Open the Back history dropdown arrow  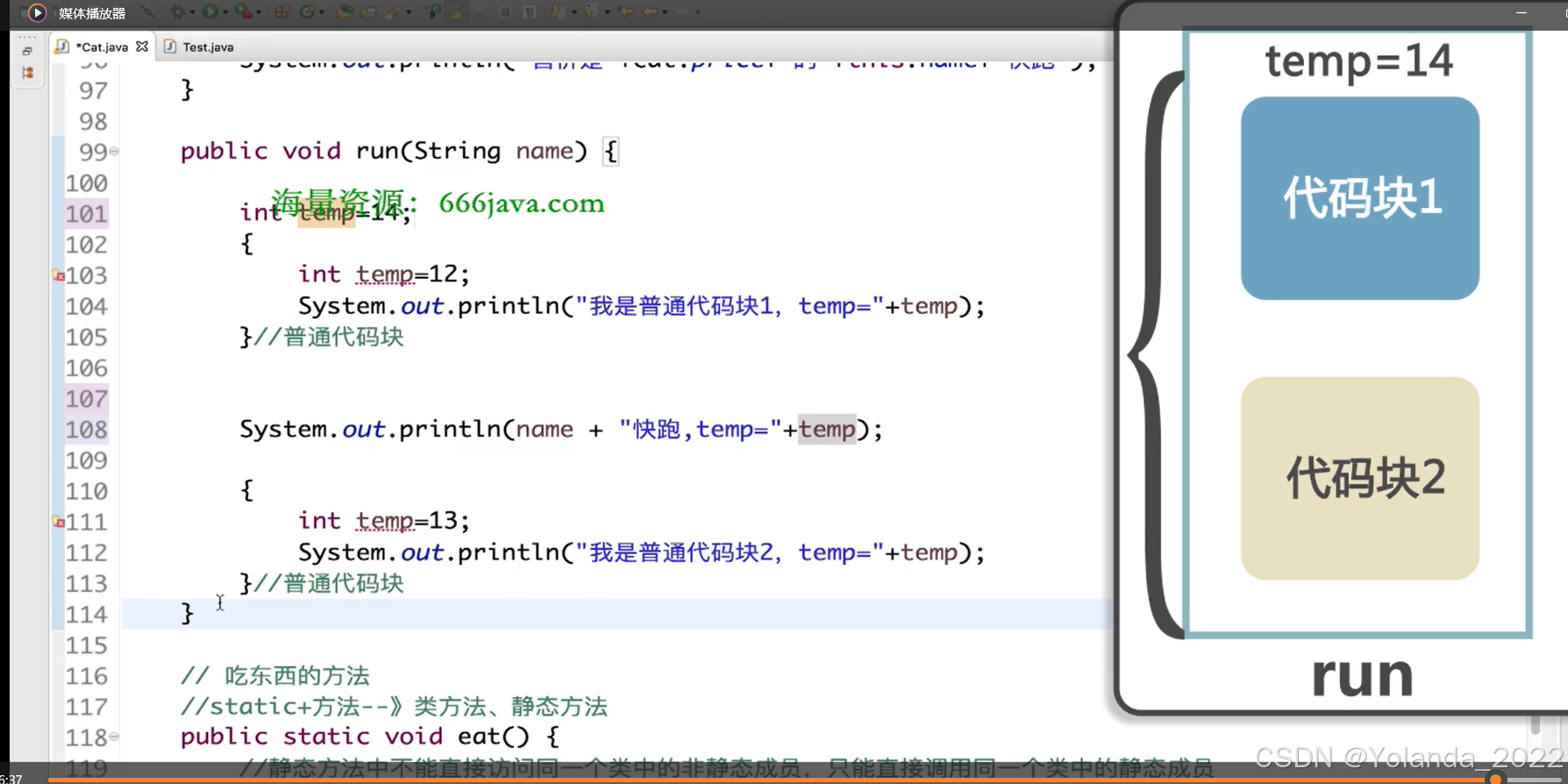tap(665, 12)
